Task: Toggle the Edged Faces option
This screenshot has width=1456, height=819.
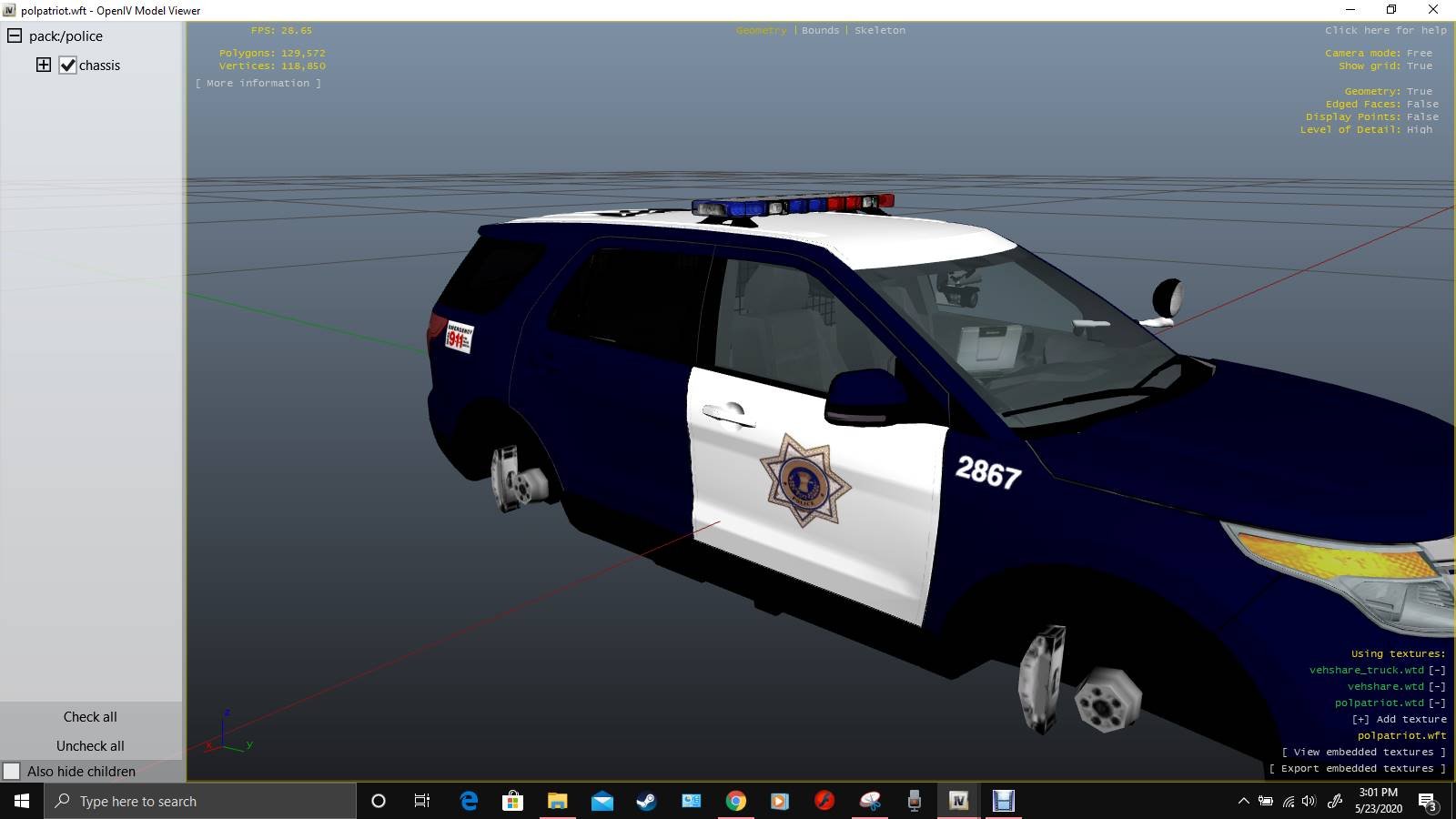Action: [x=1382, y=104]
